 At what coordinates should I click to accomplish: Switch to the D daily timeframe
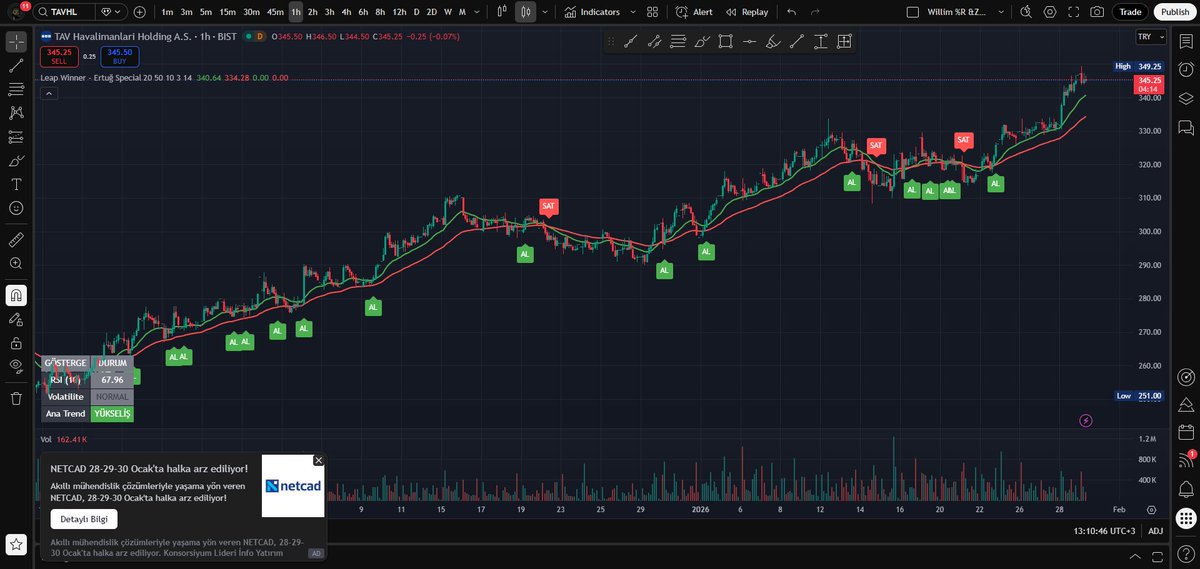pos(416,12)
